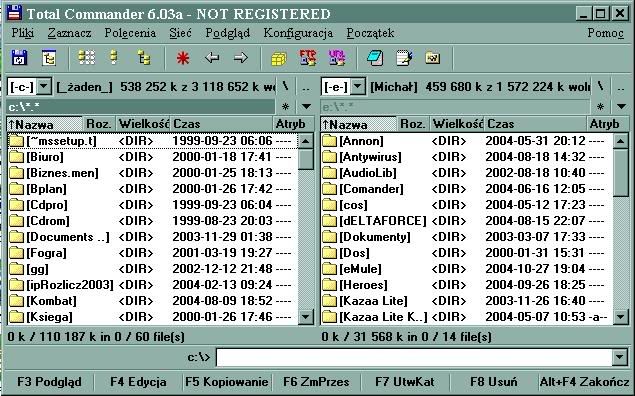Click the F5 Kopiowanie button

227,382
